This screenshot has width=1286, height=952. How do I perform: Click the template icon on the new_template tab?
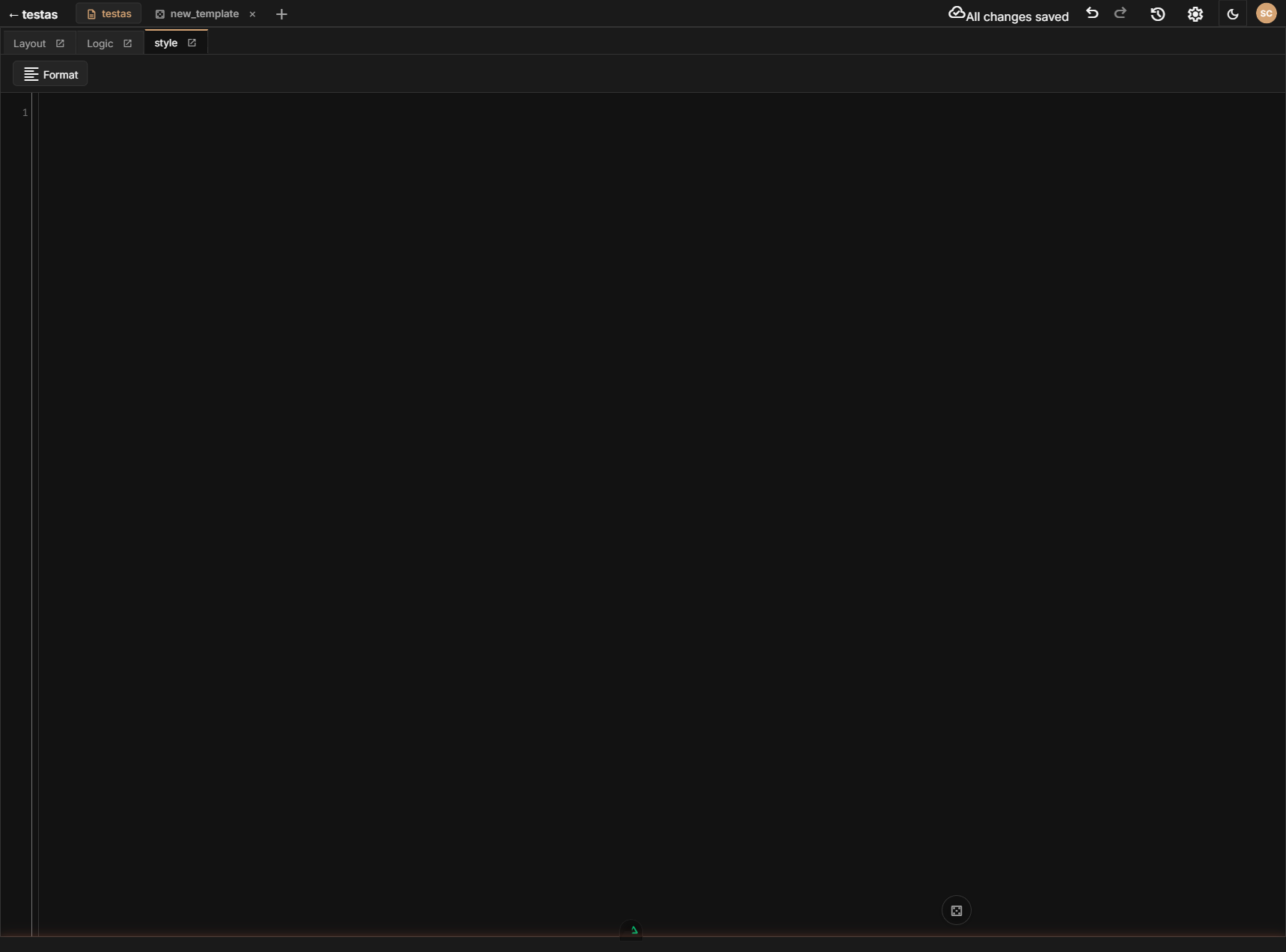click(159, 13)
